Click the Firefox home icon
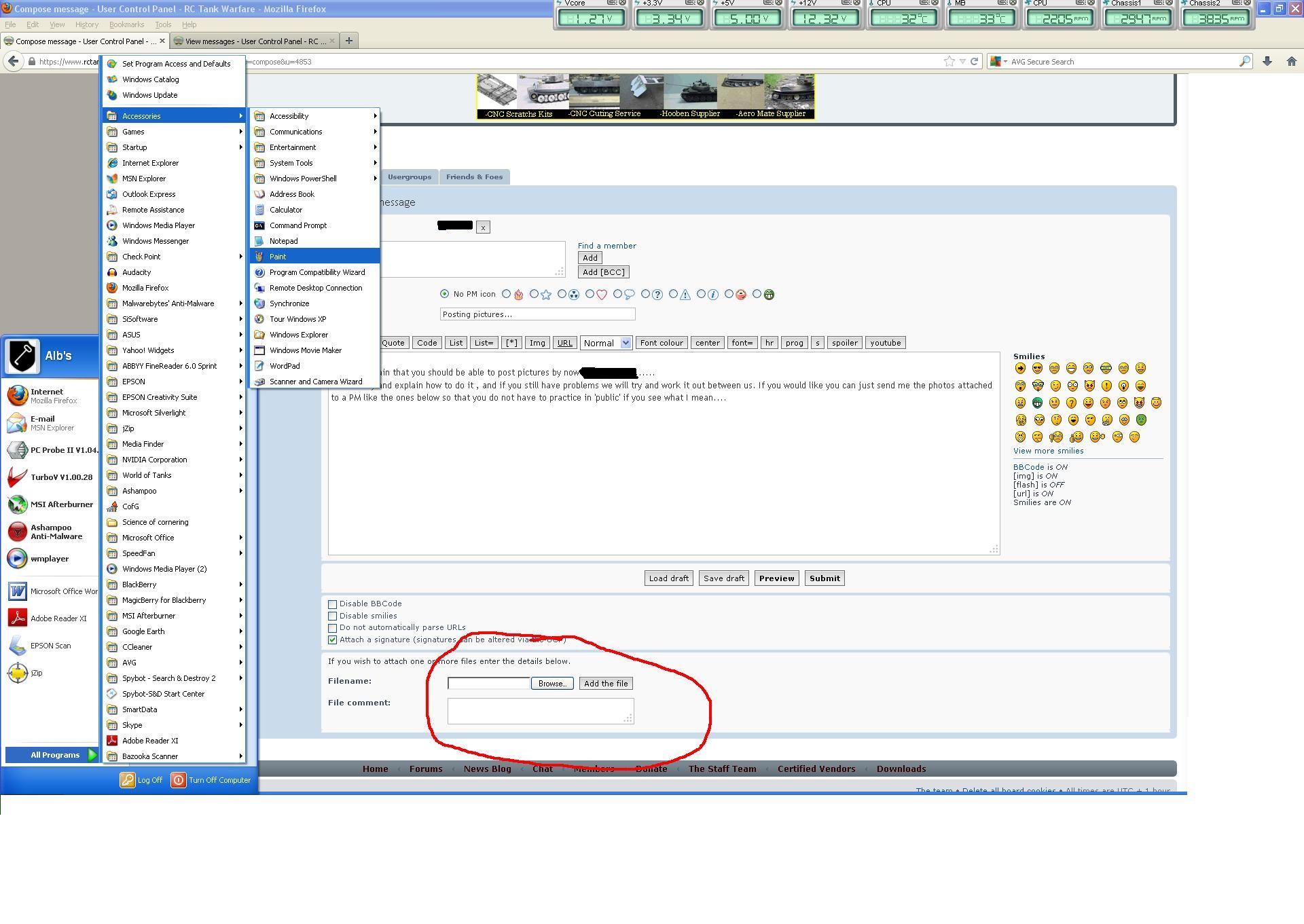This screenshot has height=924, width=1304. 1291,62
